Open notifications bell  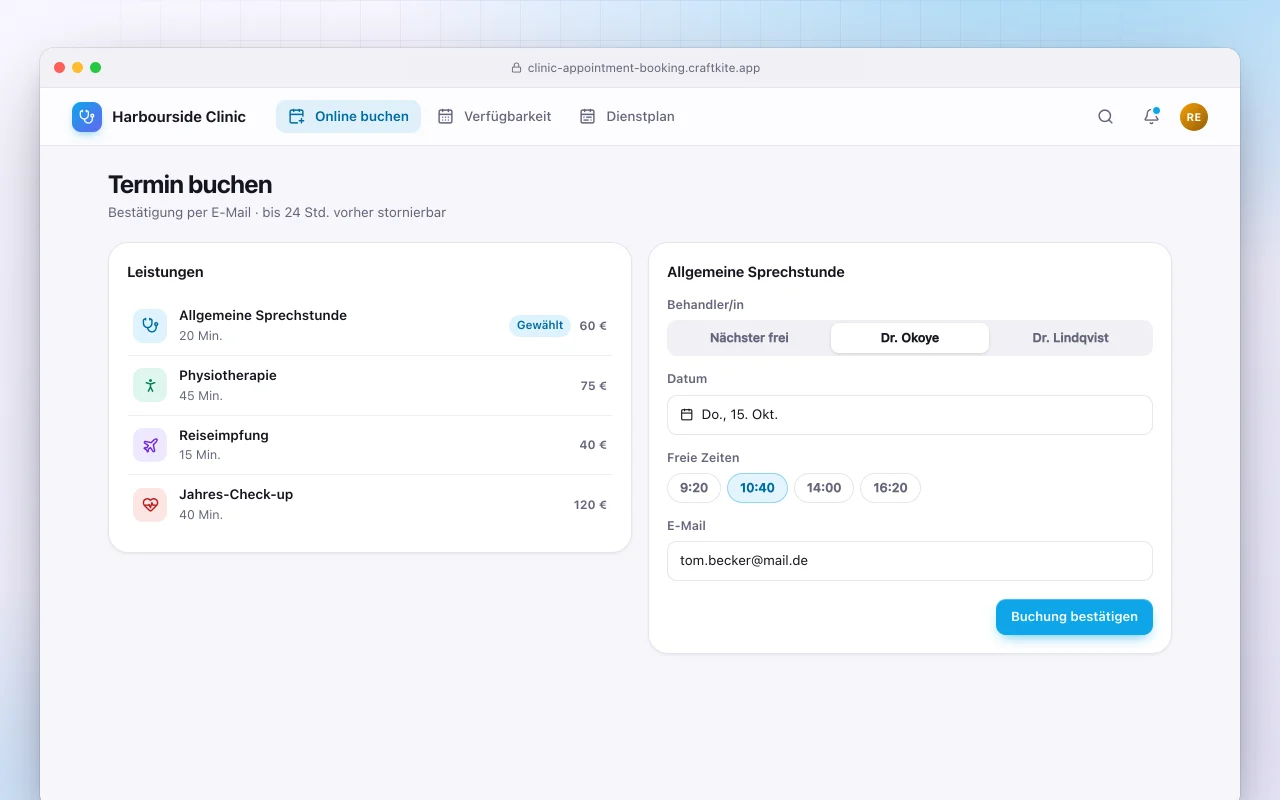1151,117
